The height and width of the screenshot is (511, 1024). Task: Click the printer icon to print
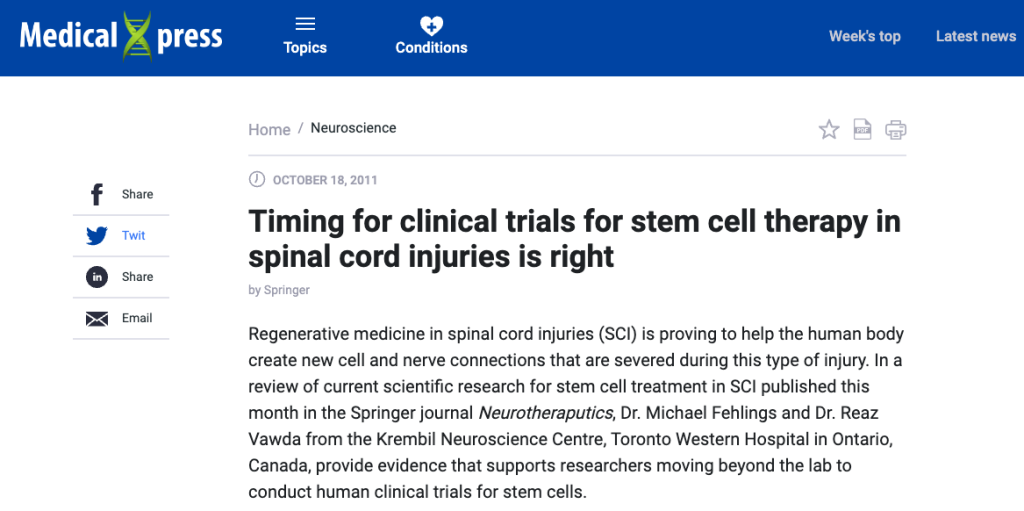click(x=896, y=129)
